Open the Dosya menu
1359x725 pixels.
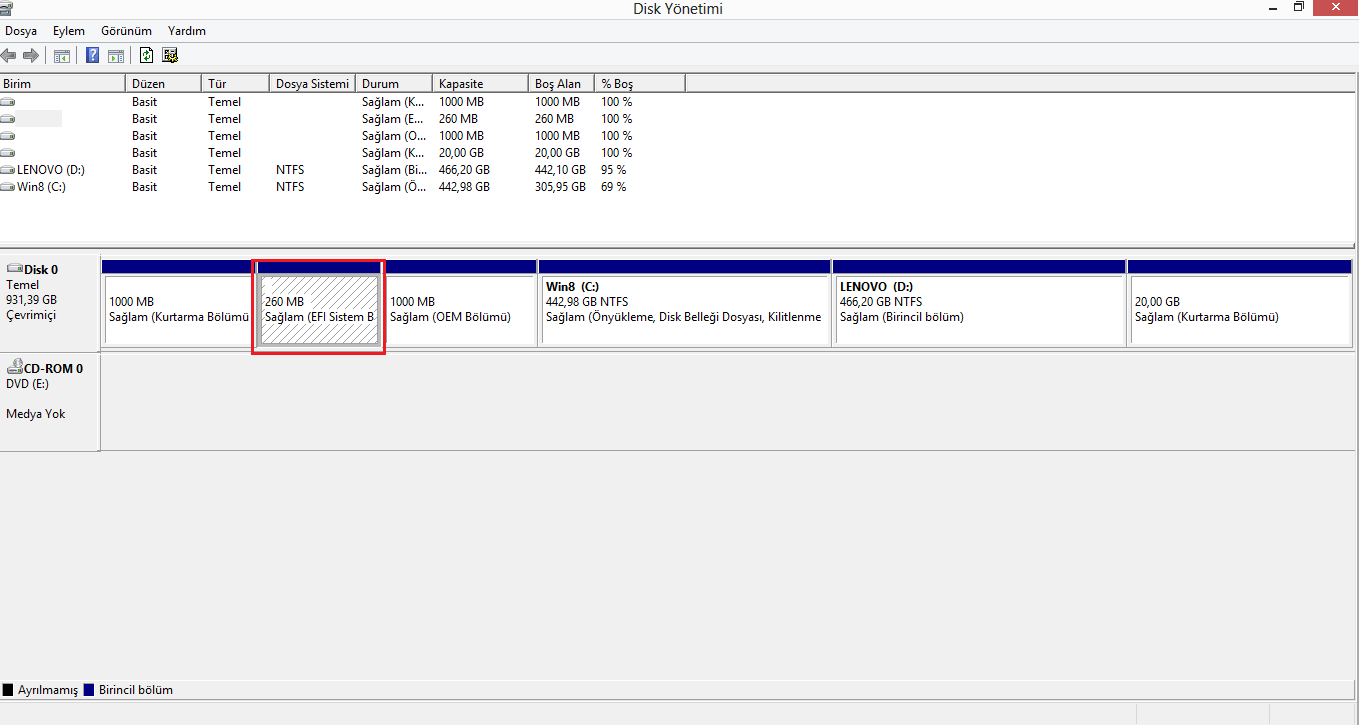(21, 31)
